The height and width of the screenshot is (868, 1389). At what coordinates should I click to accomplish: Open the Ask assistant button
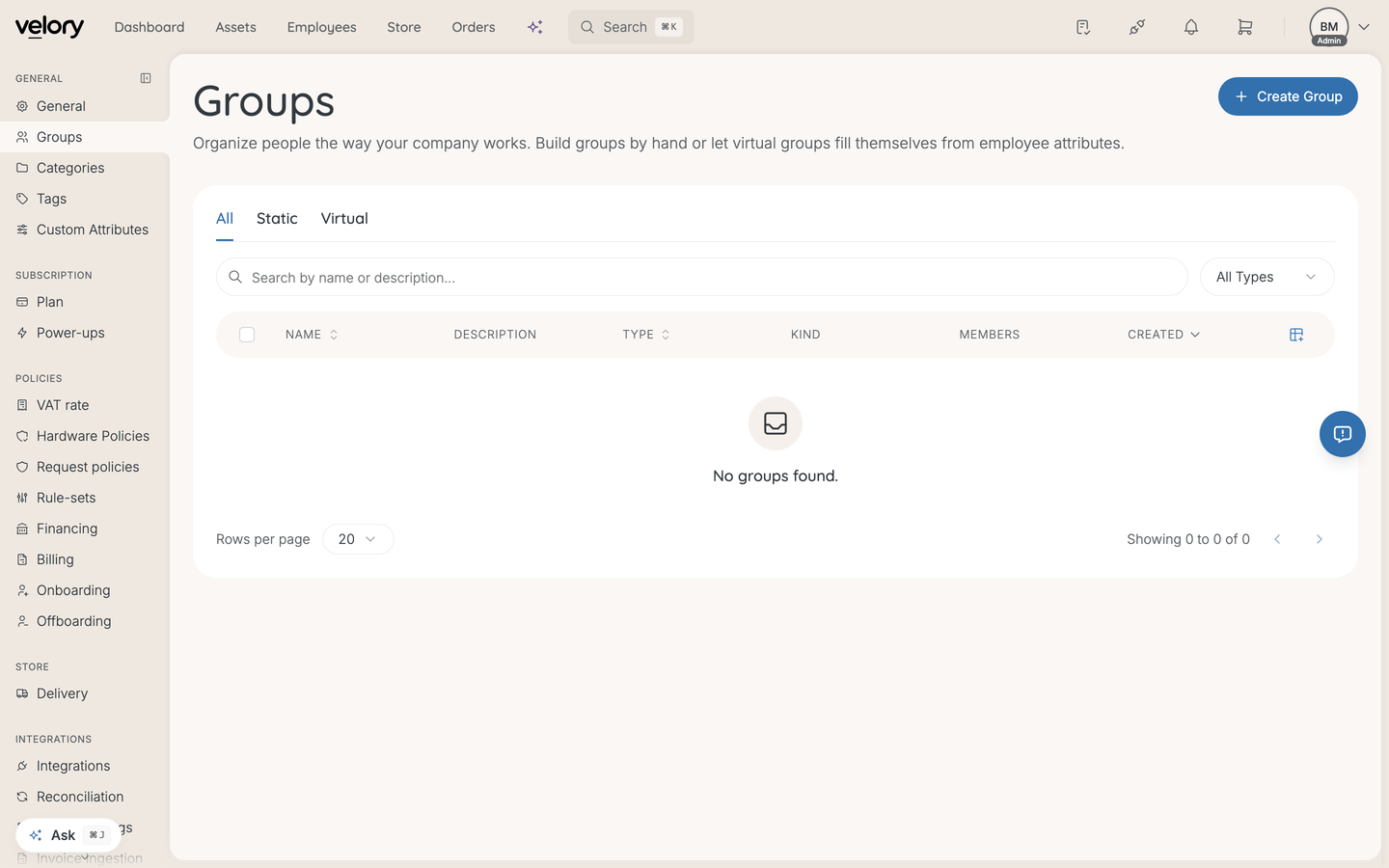click(x=68, y=835)
